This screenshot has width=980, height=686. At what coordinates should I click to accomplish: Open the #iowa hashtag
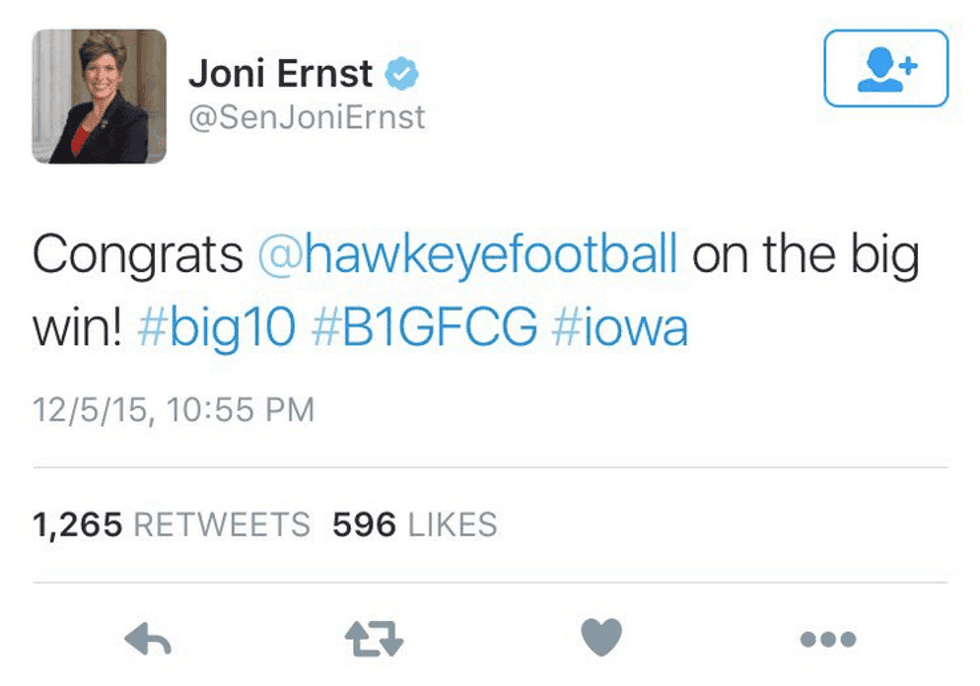620,326
